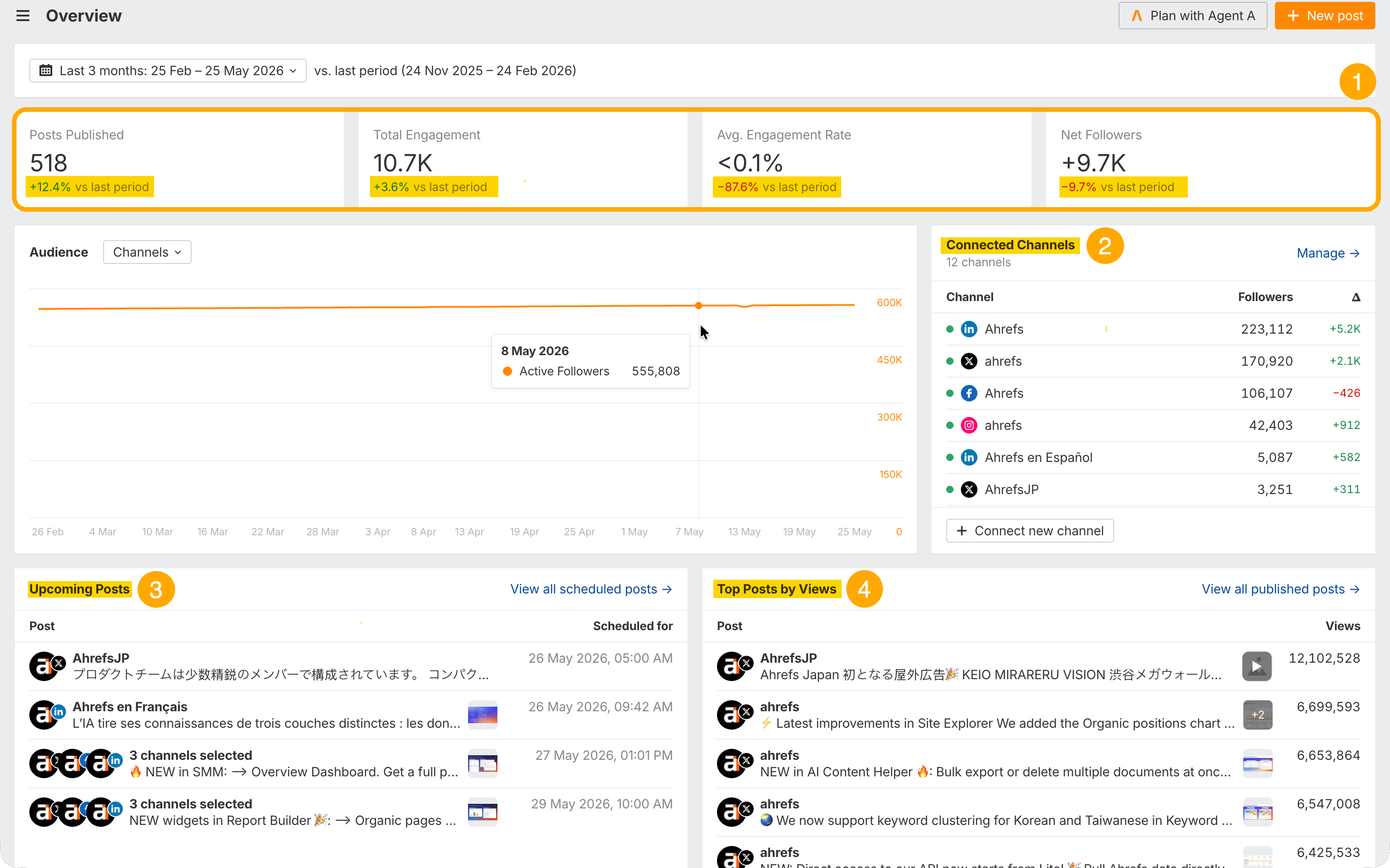Image resolution: width=1390 pixels, height=868 pixels.
Task: Click the 8 May data point on chart
Action: point(698,305)
